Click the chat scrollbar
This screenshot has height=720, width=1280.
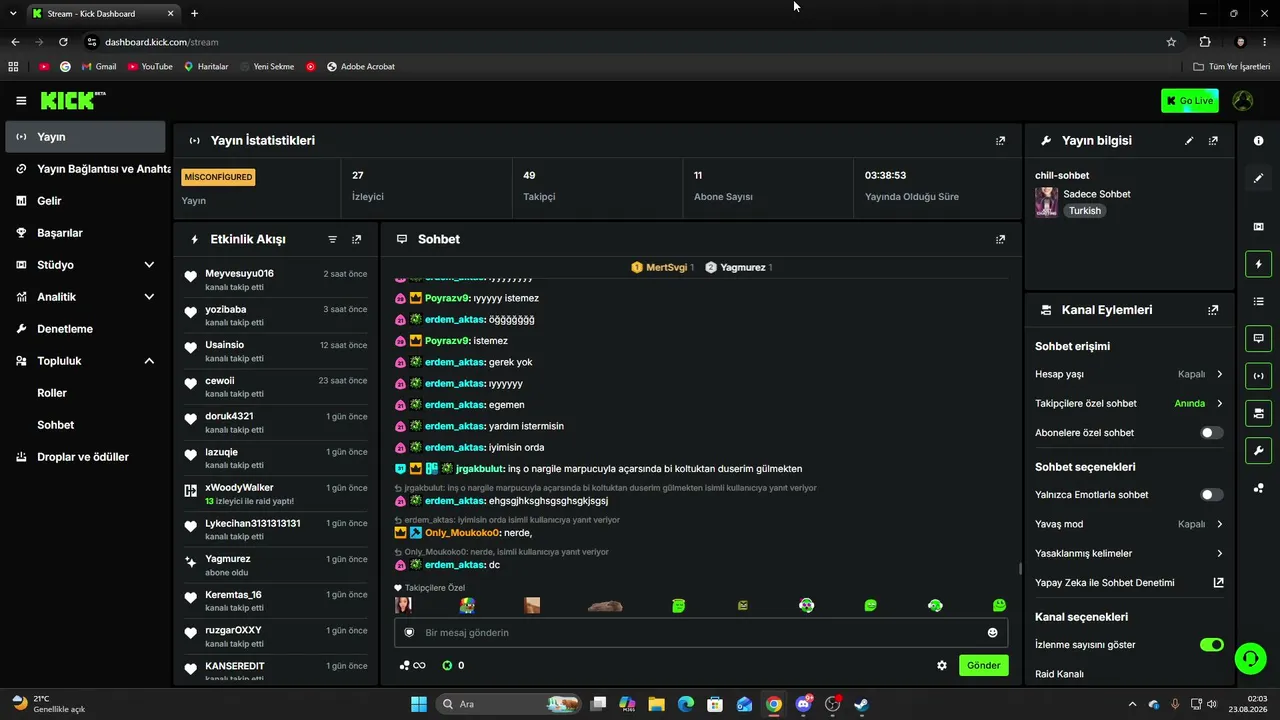point(1020,568)
